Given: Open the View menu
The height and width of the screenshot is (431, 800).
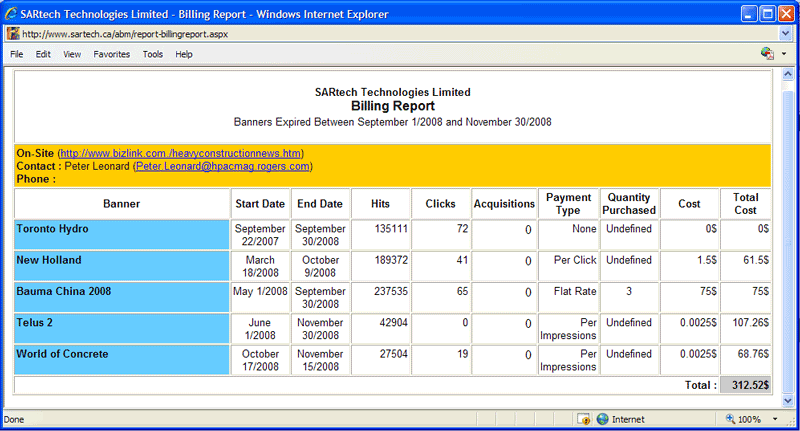Looking at the screenshot, I should pos(72,54).
